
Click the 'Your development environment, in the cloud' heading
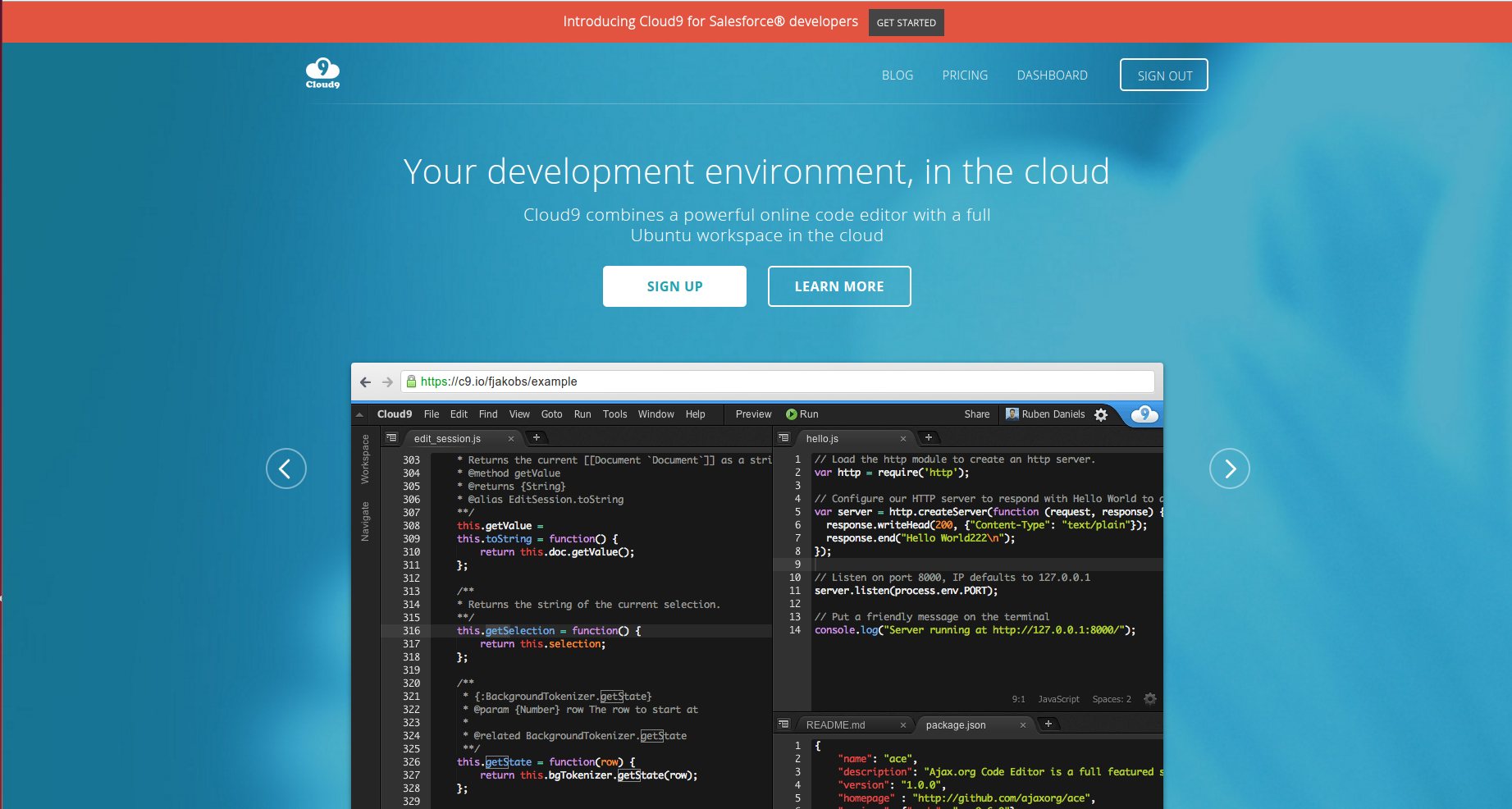coord(756,171)
